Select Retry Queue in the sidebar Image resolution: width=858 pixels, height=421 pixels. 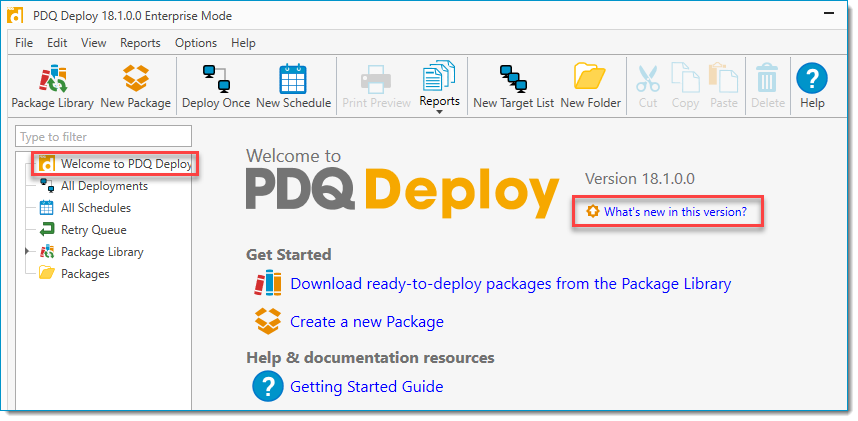tap(95, 230)
